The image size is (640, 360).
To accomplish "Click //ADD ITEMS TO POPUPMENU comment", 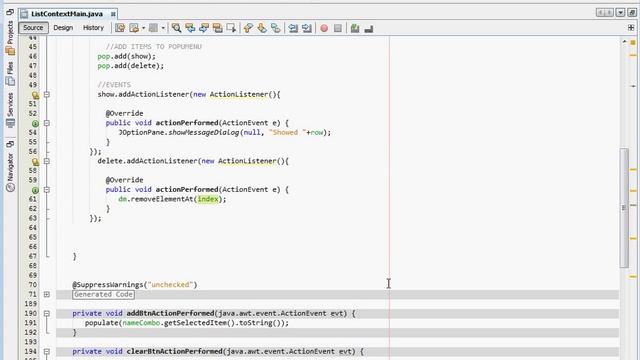I will pyautogui.click(x=153, y=47).
